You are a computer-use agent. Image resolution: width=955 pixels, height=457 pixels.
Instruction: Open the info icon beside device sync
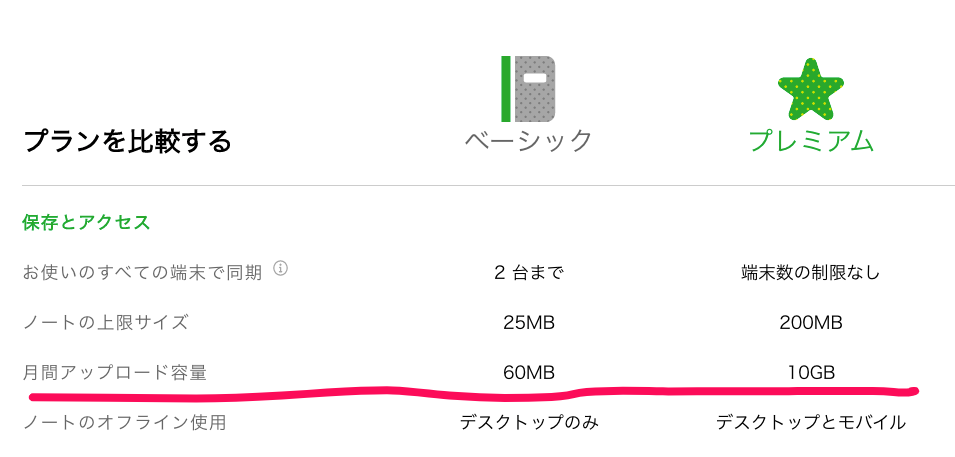(x=280, y=268)
